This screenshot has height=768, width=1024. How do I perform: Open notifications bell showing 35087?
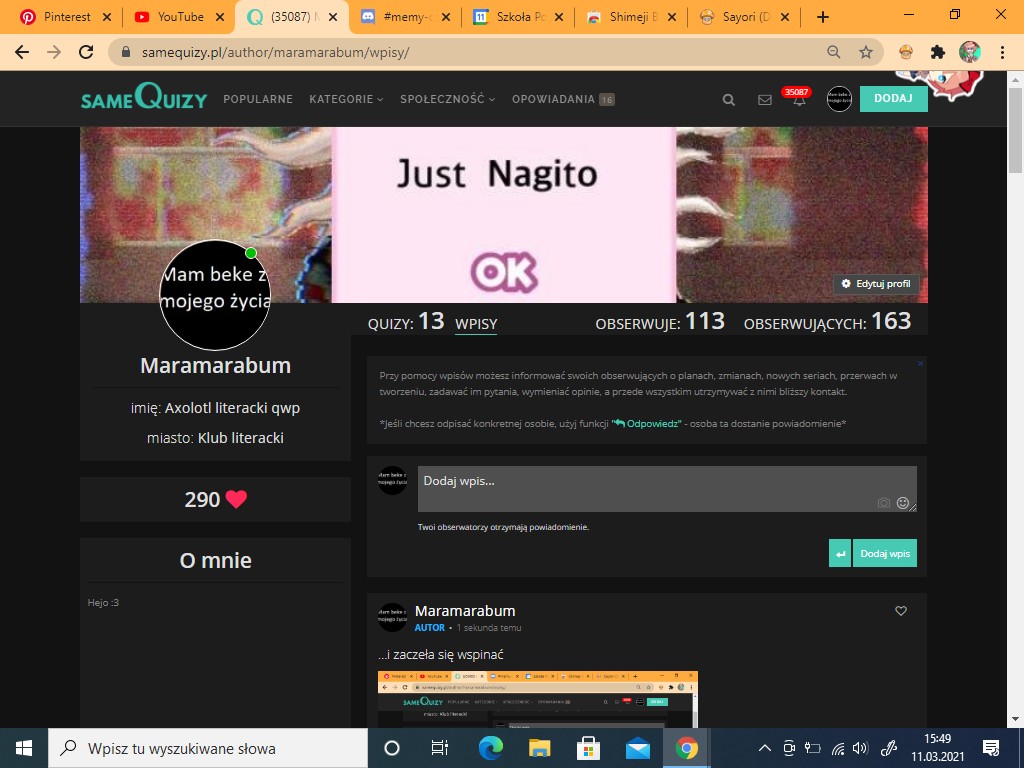pos(799,100)
